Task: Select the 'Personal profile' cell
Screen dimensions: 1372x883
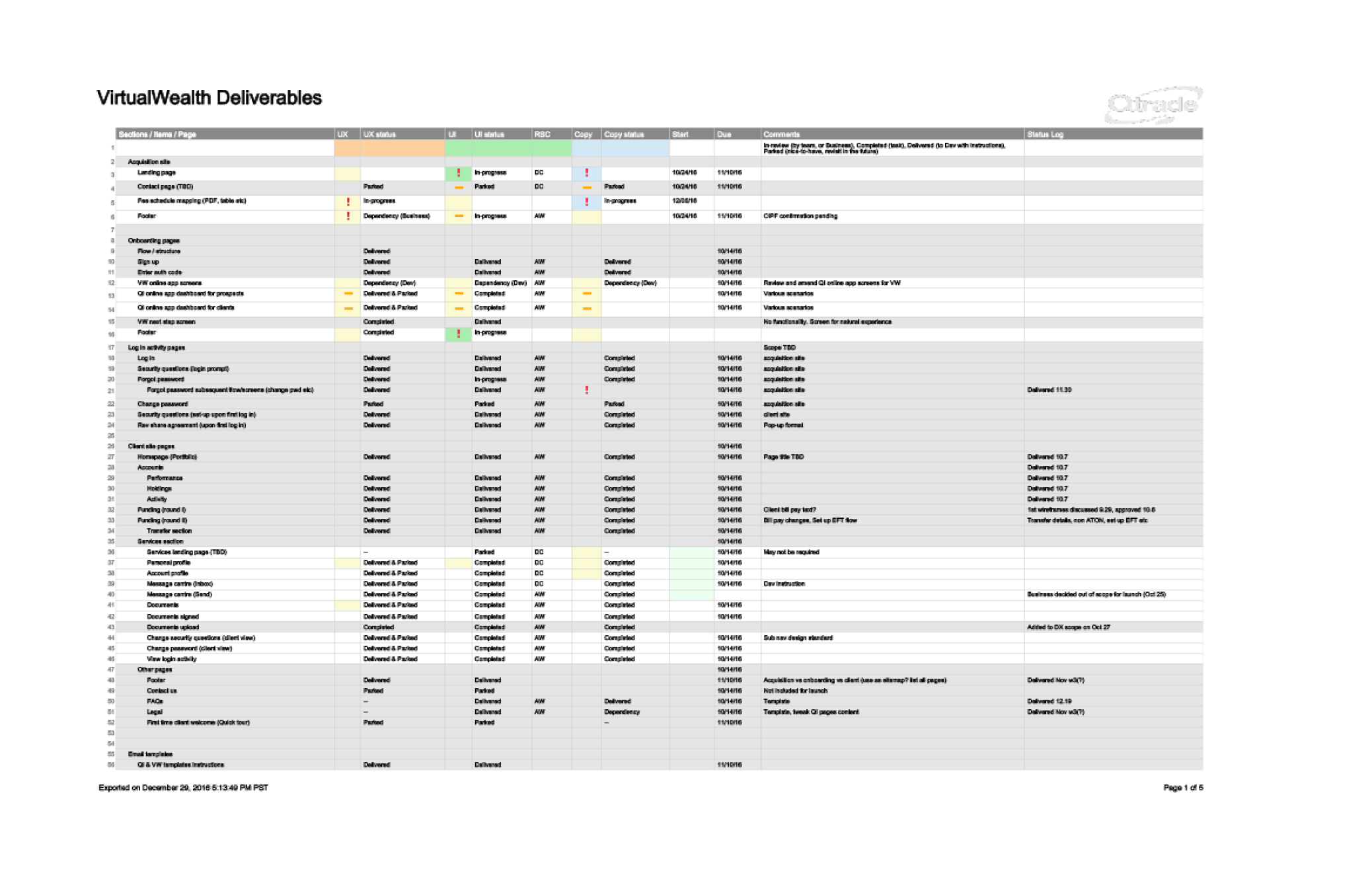Action: tap(225, 563)
